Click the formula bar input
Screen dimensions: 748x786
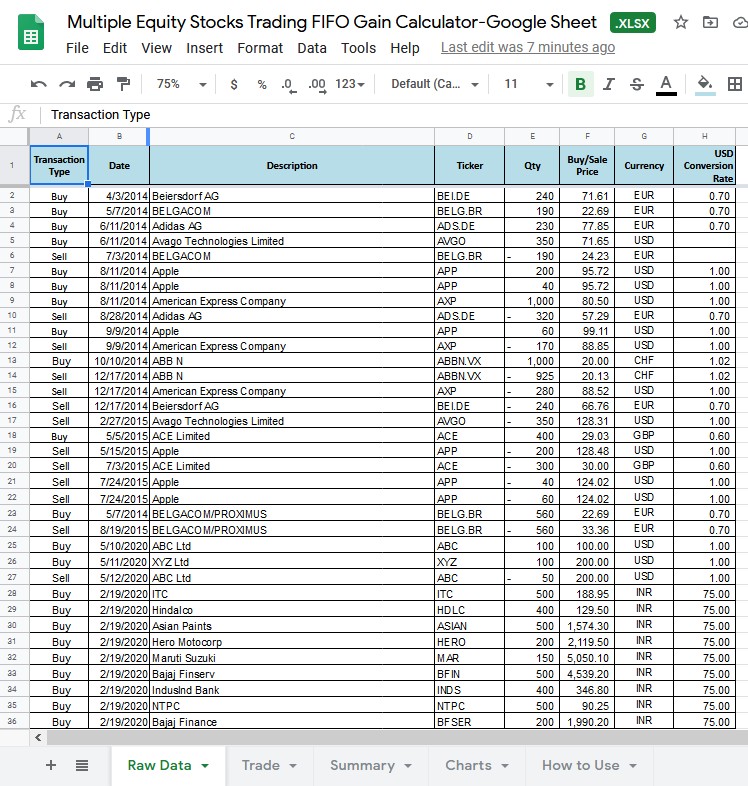coord(396,115)
